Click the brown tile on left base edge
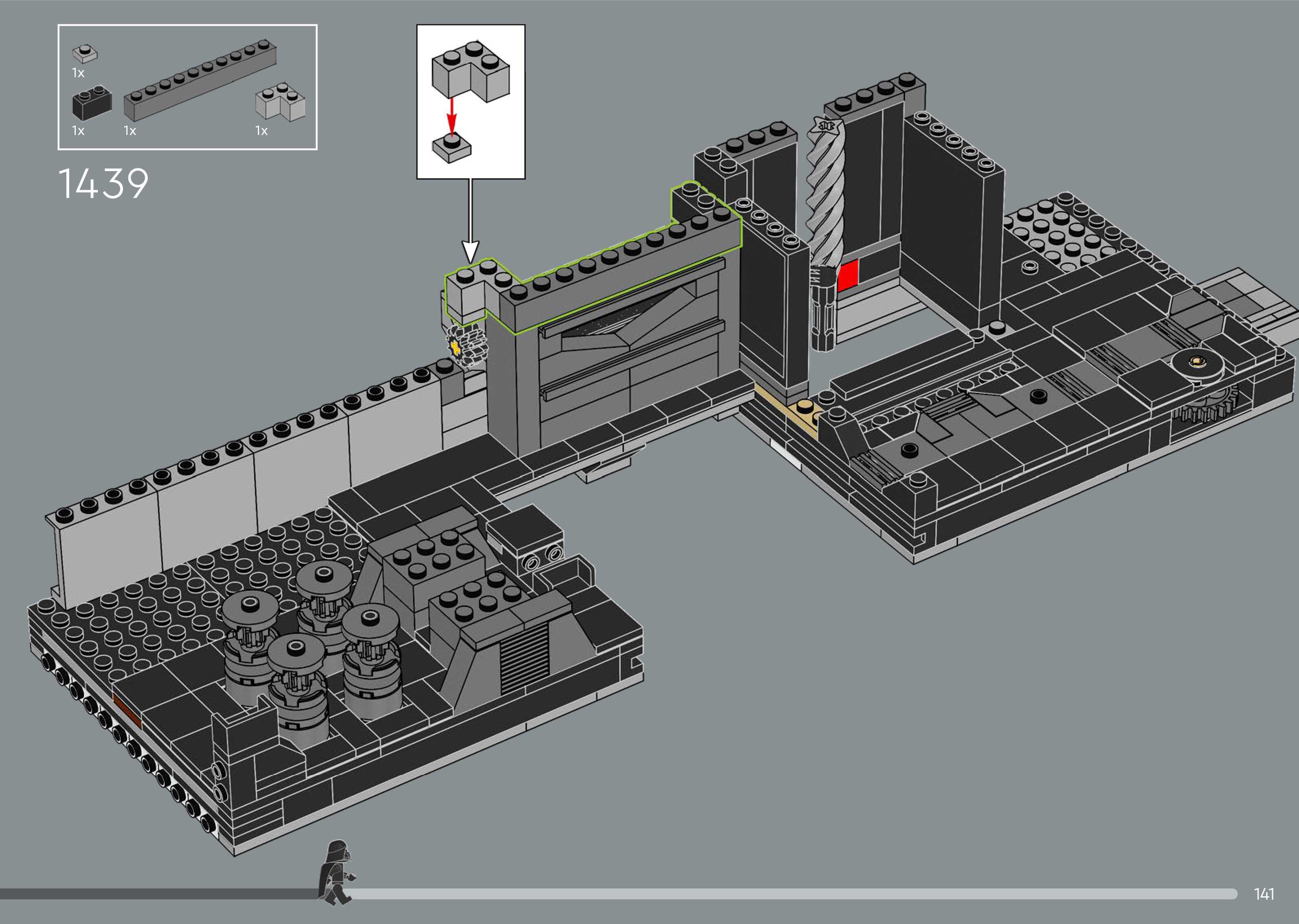1299x924 pixels. pos(127,711)
